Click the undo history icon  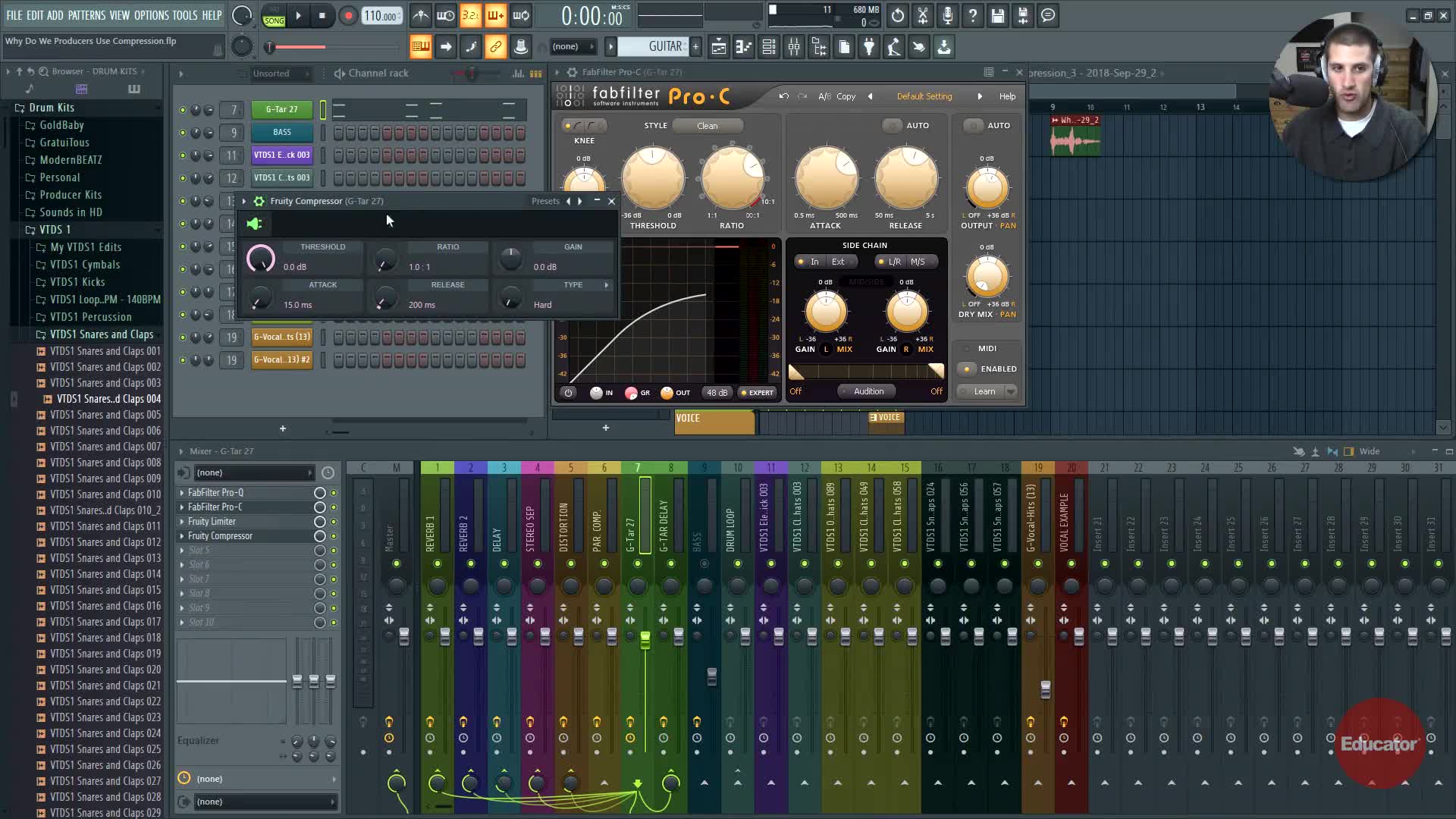point(898,16)
